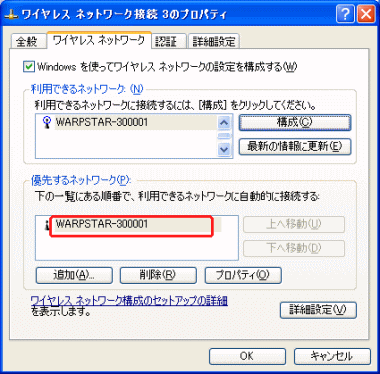Click the network connection title bar icon
This screenshot has width=380, height=374.
pyautogui.click(x=12, y=15)
